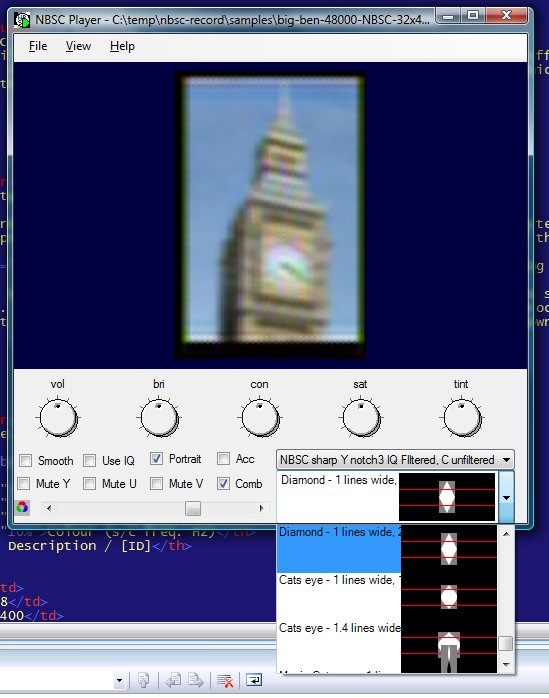This screenshot has height=698, width=549.
Task: Open the editor toolbar dropdown arrow at bottom
Action: [x=119, y=681]
